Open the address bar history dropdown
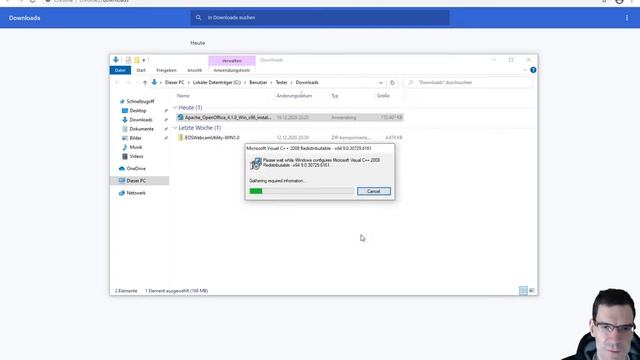640x360 pixels. point(380,82)
